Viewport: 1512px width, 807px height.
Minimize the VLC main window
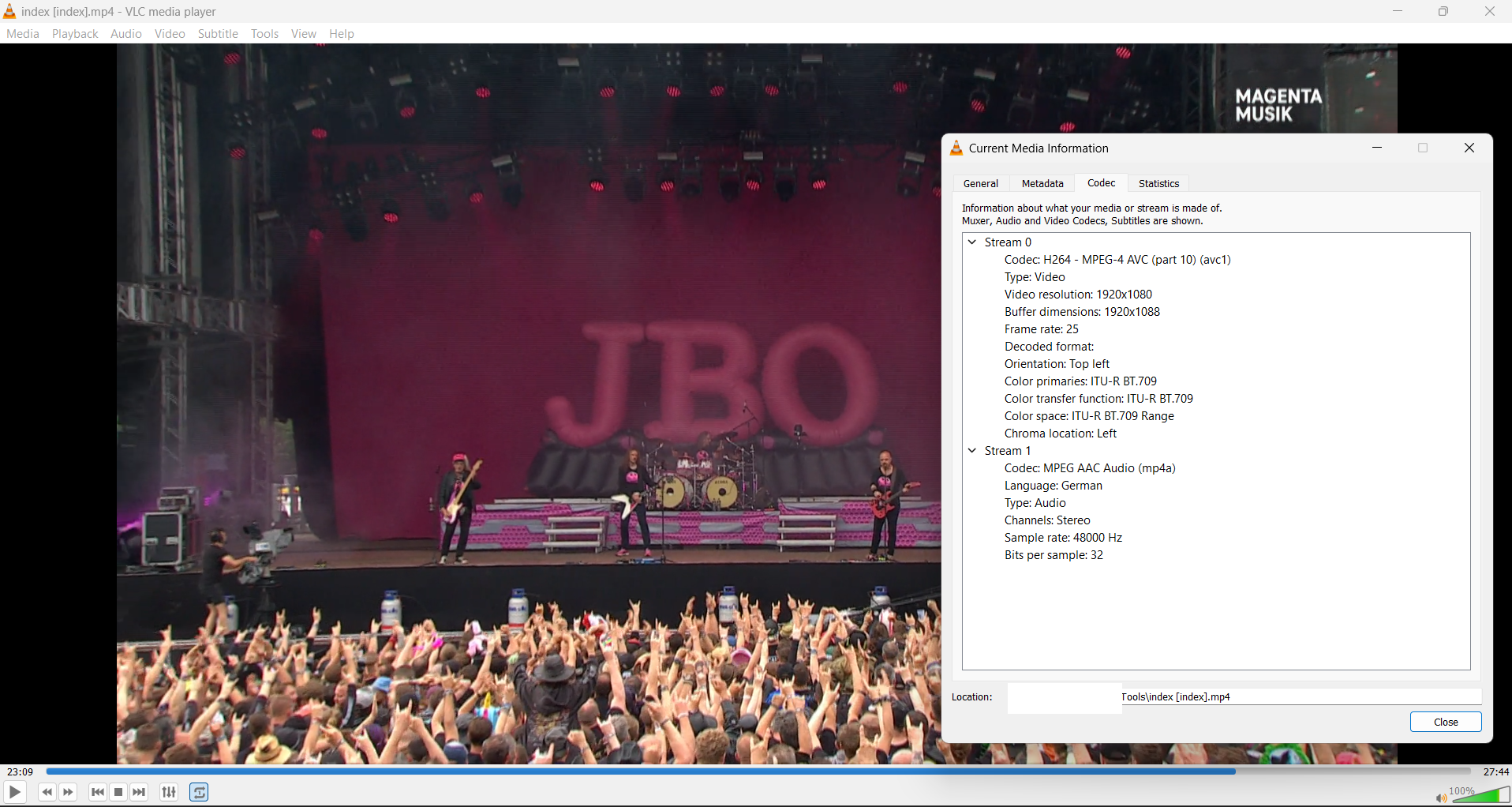click(1398, 12)
